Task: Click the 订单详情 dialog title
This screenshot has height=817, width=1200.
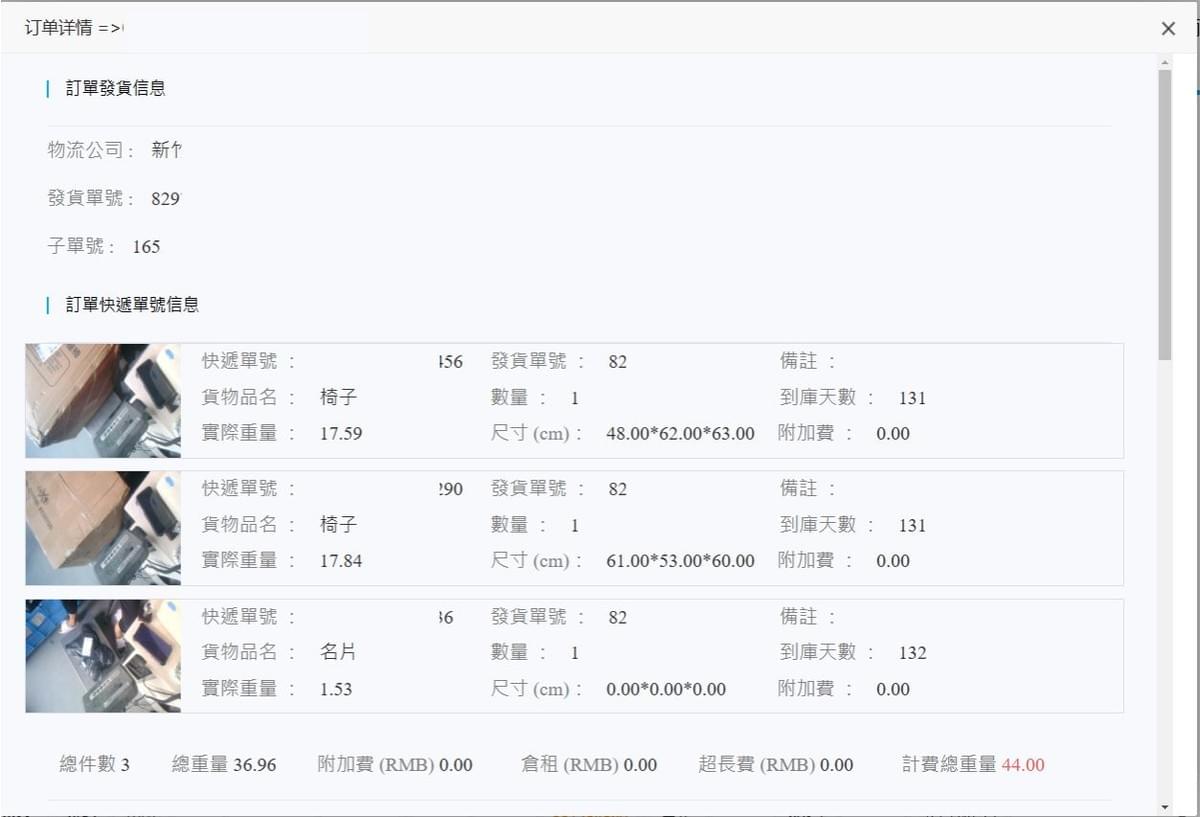Action: click(73, 28)
